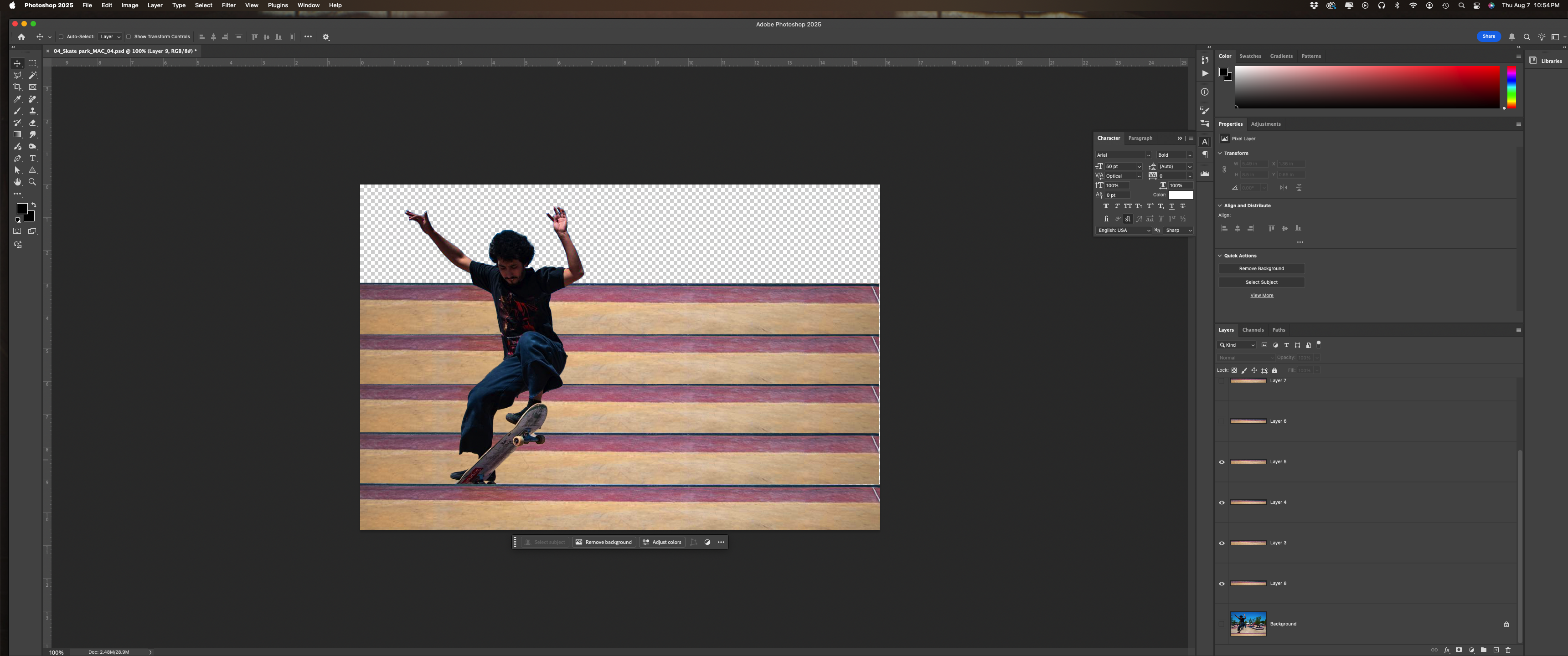Show the Background layer via visibility box

click(x=1221, y=624)
